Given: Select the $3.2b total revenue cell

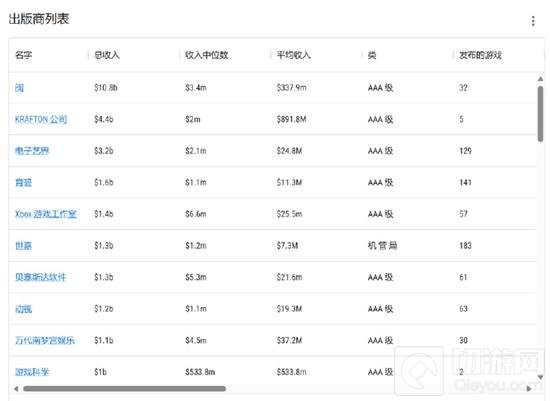Looking at the screenshot, I should tap(104, 151).
